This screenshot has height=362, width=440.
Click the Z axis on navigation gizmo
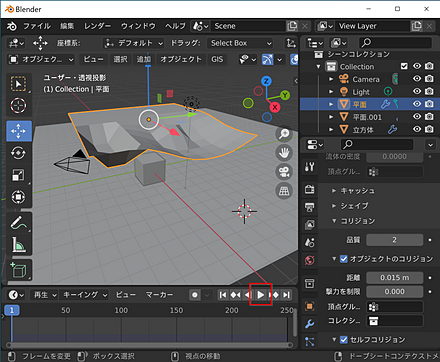[x=266, y=81]
